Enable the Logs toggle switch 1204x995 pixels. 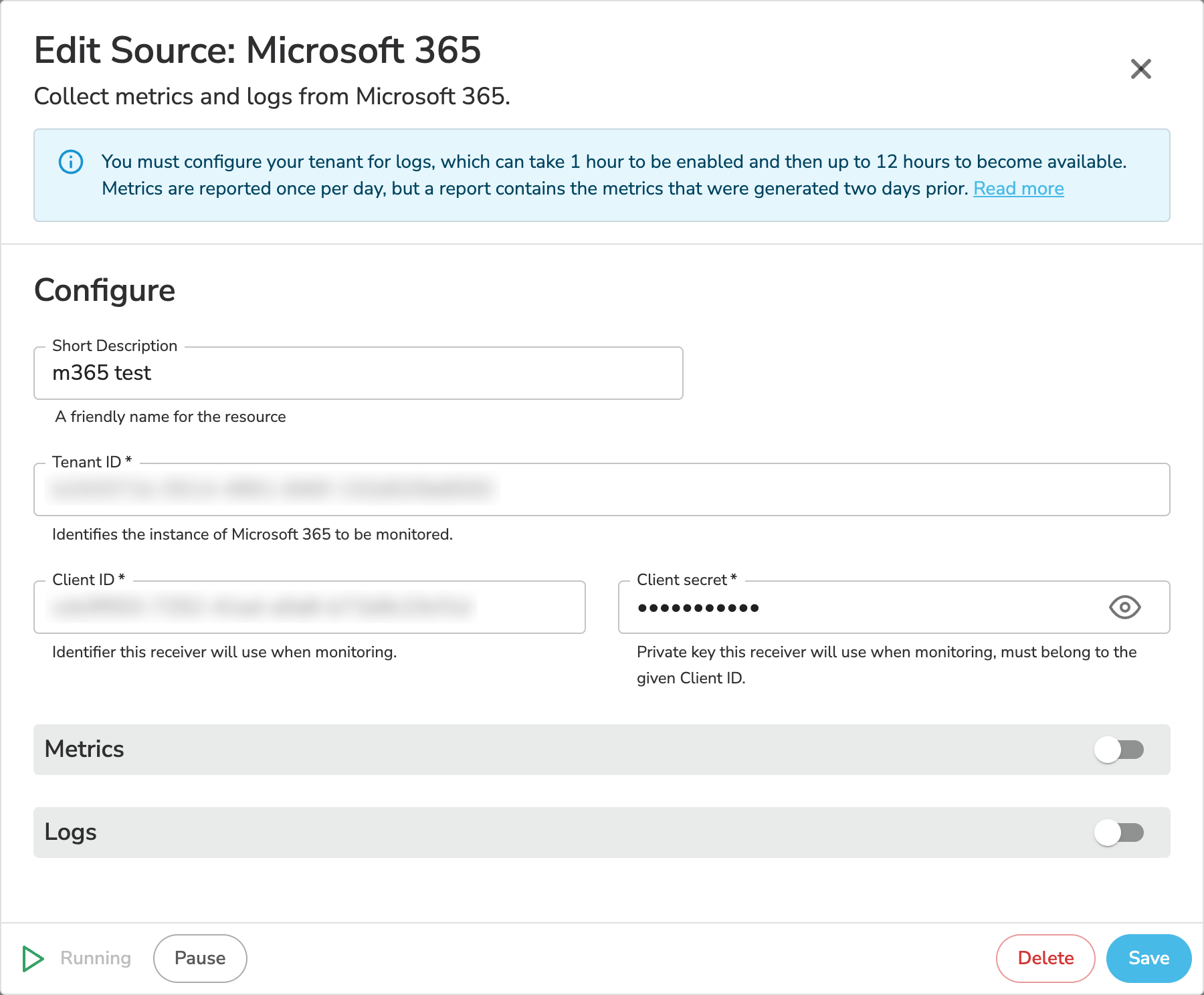1119,833
